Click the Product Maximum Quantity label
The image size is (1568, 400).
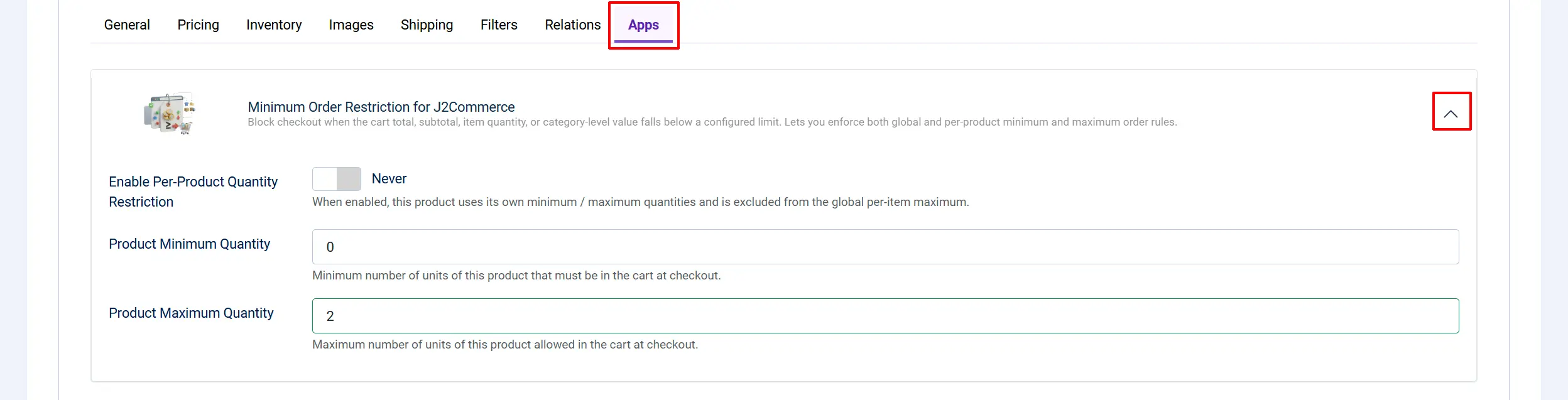tap(191, 313)
